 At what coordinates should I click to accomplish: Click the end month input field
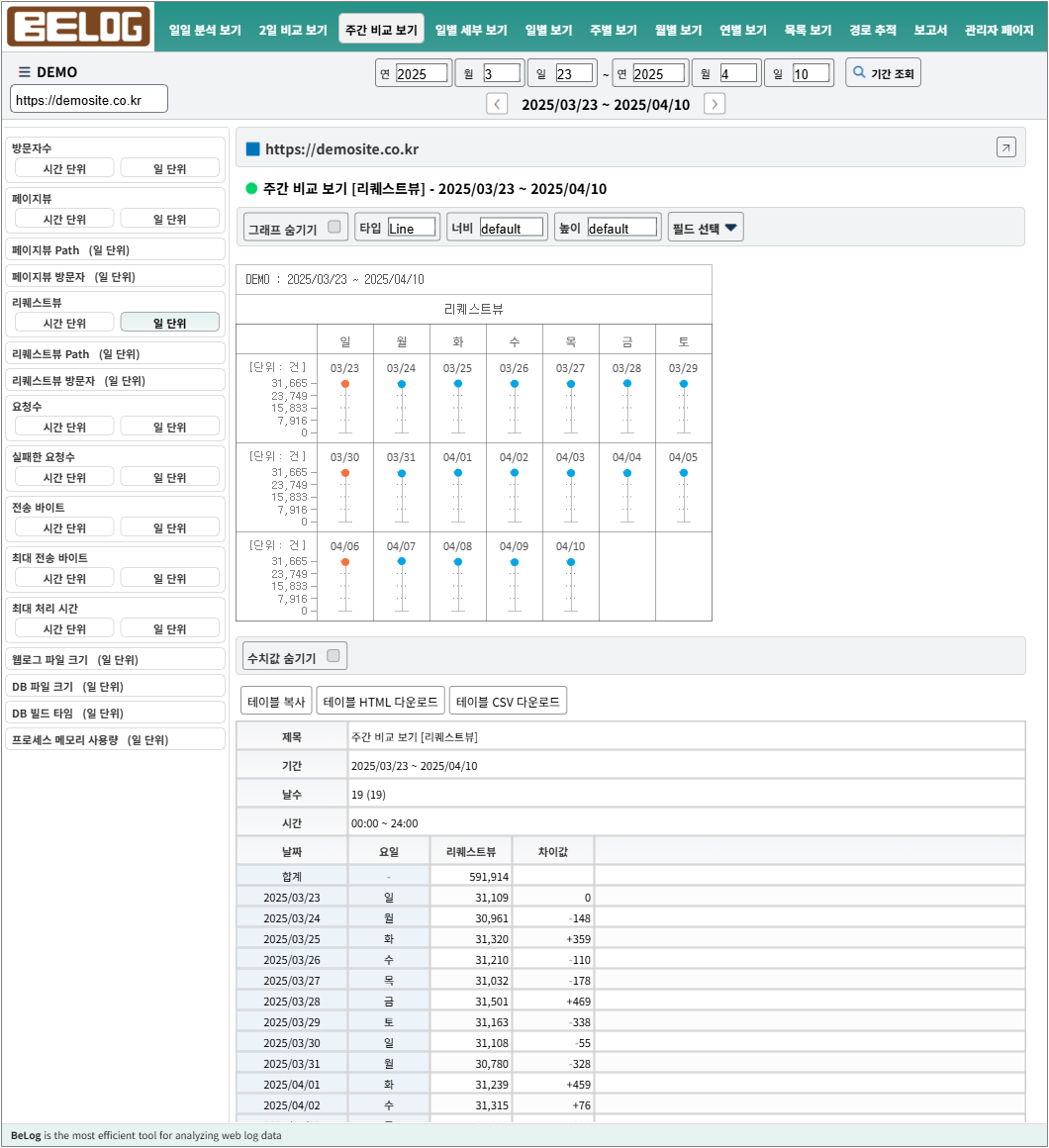(x=738, y=73)
